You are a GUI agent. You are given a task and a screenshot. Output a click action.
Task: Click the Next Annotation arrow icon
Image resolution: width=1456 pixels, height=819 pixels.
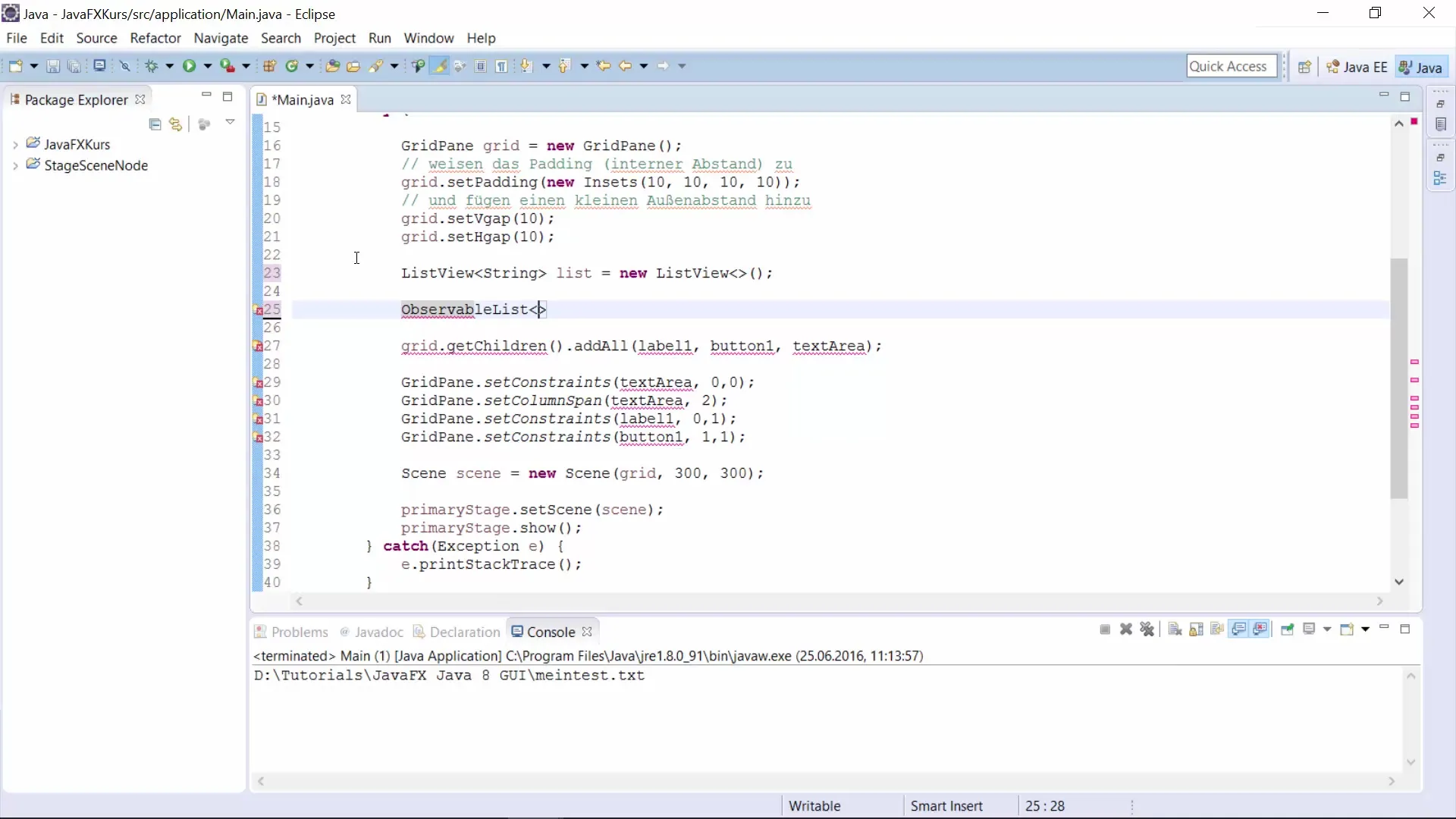(x=526, y=66)
